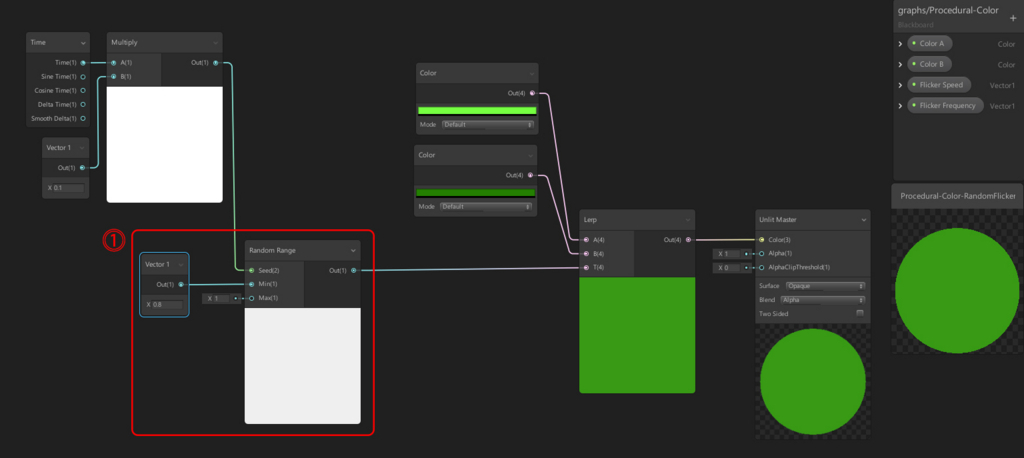Click the Smooth Delta(1) output port

click(83, 119)
